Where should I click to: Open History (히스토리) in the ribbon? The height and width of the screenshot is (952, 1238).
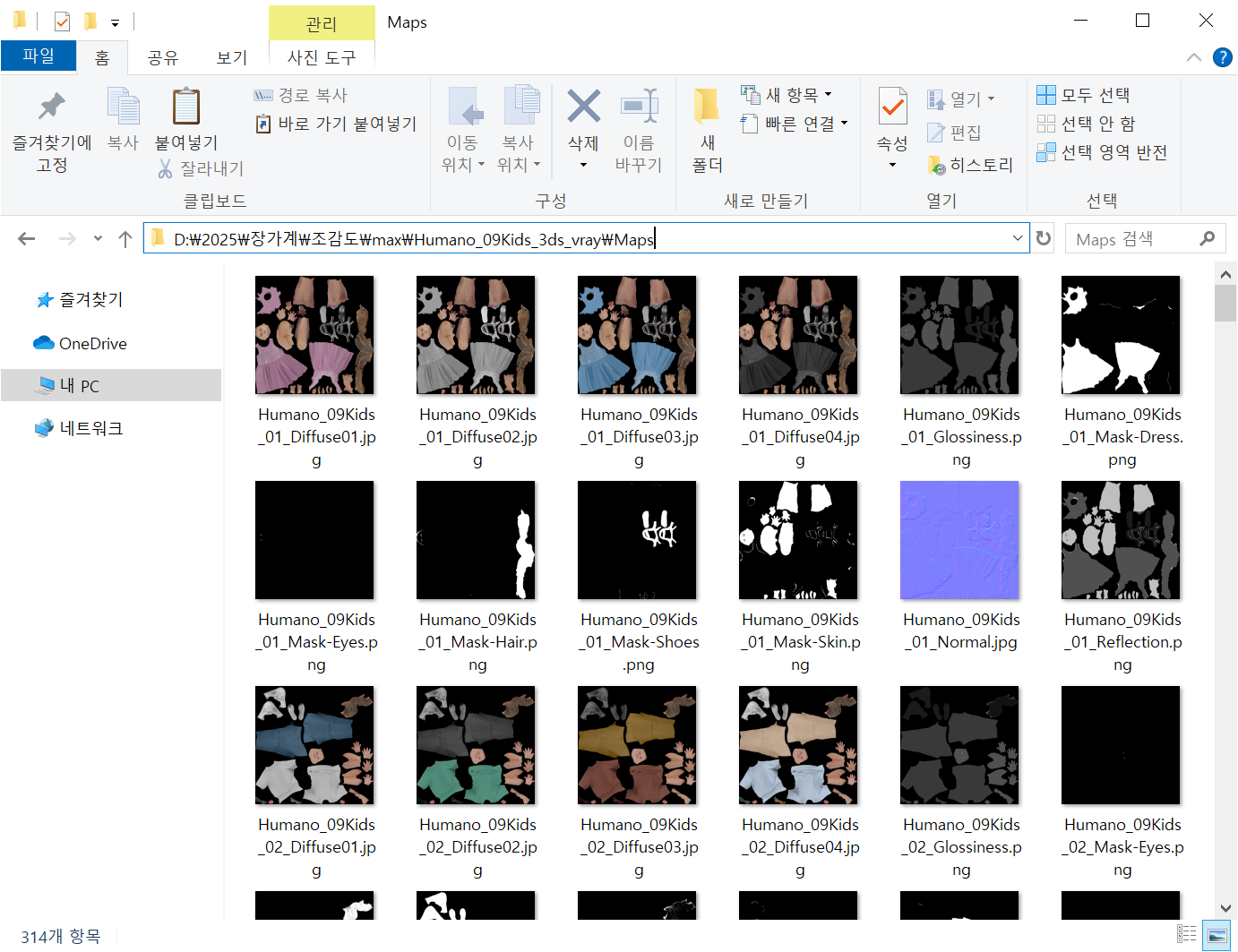coord(970,165)
